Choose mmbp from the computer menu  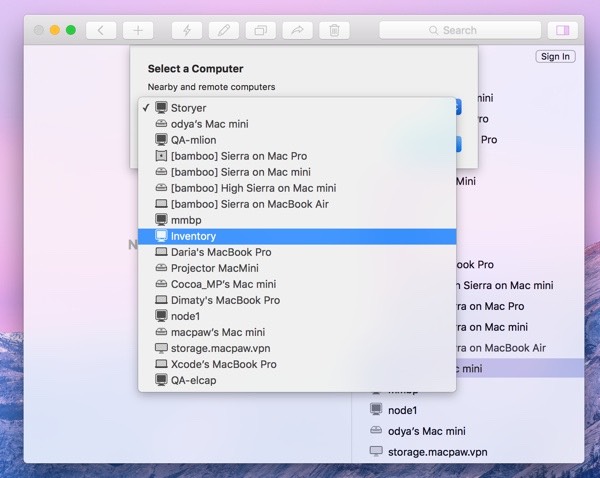click(297, 220)
